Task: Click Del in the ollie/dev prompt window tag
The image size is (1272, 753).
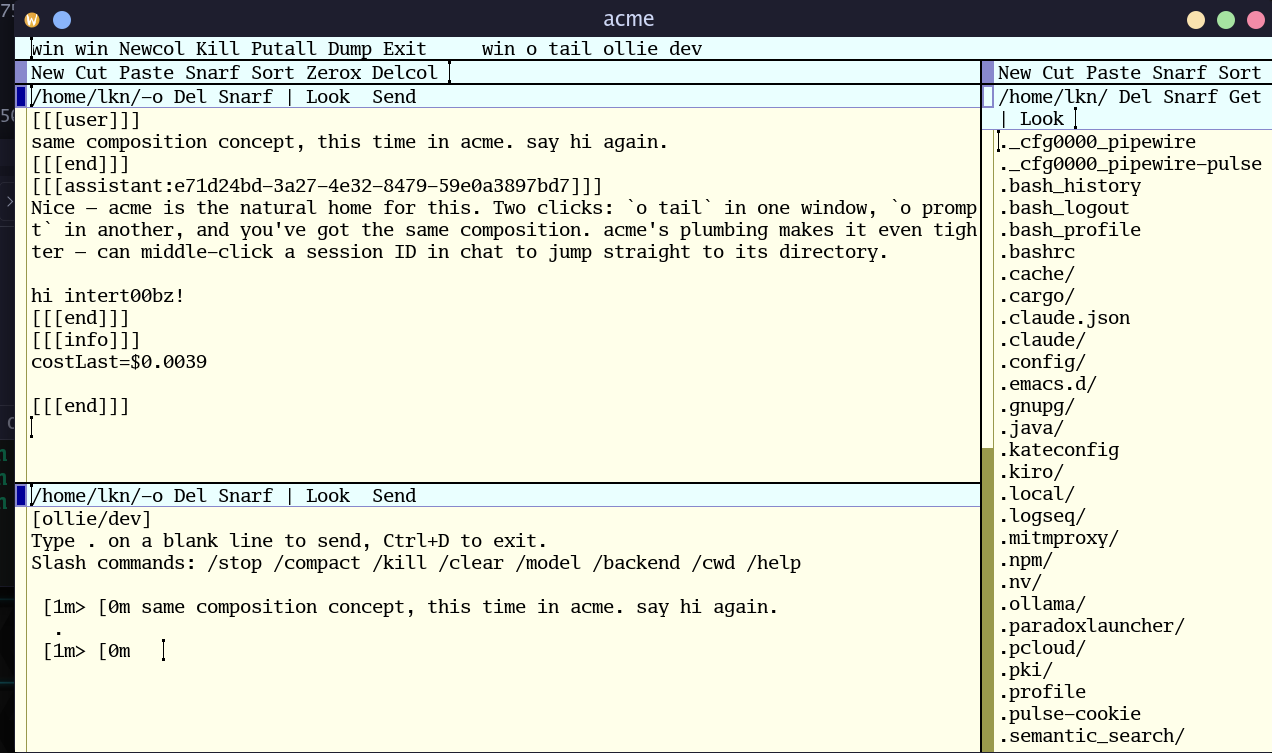Action: coord(190,496)
